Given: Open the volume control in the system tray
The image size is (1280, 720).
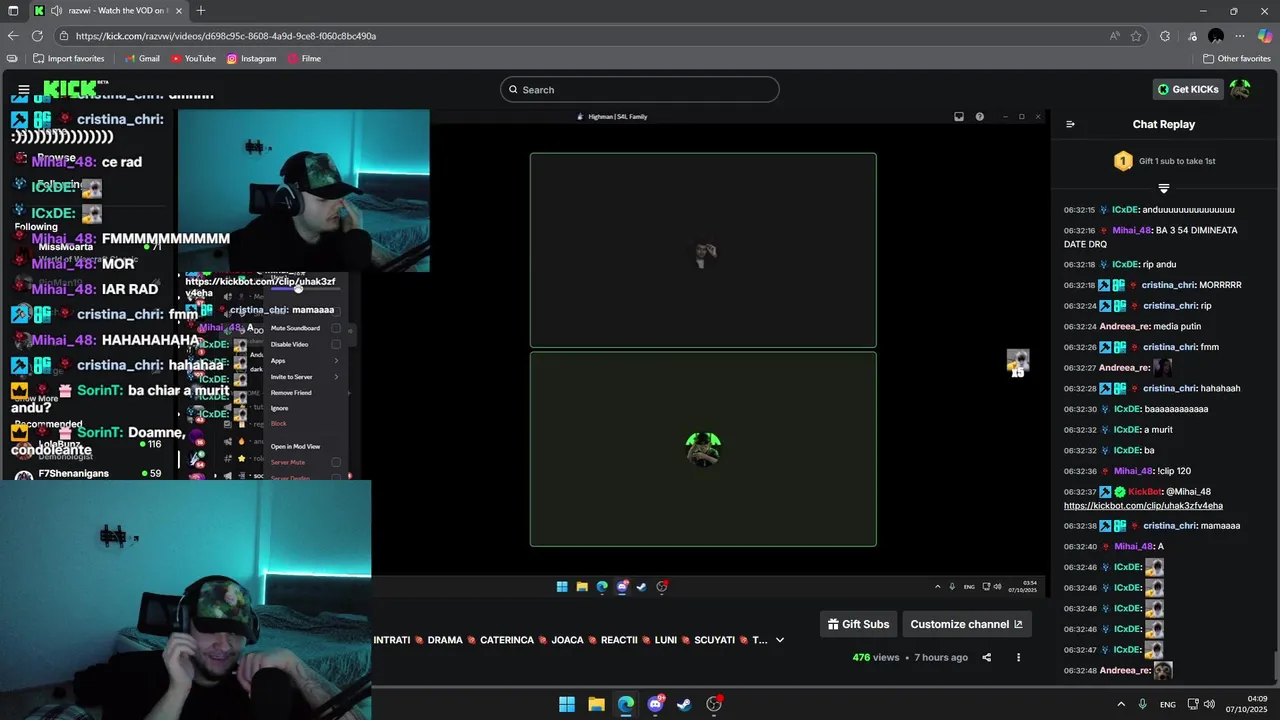Looking at the screenshot, I should click(1209, 704).
